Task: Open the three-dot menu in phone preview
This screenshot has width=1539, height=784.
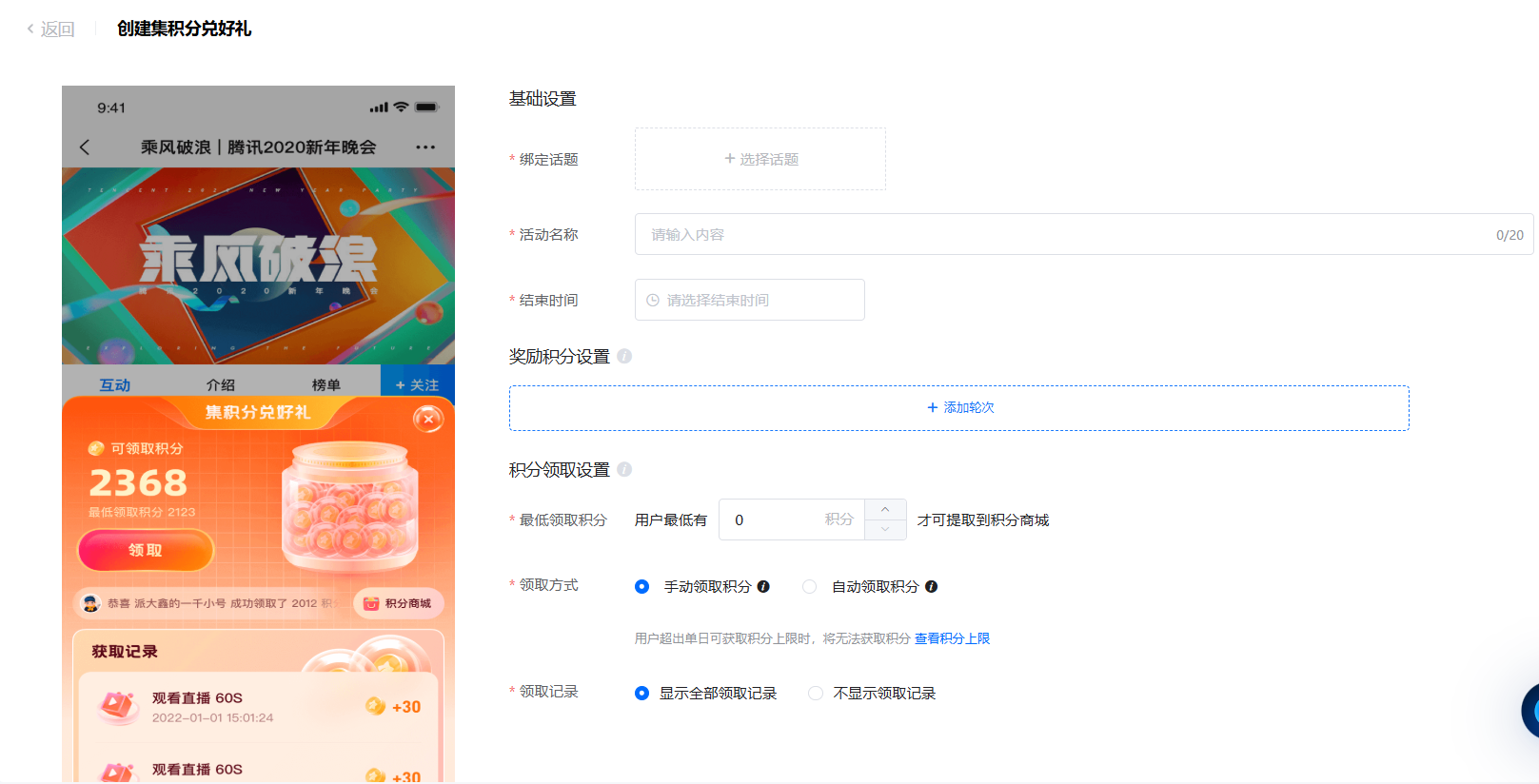Action: [425, 147]
